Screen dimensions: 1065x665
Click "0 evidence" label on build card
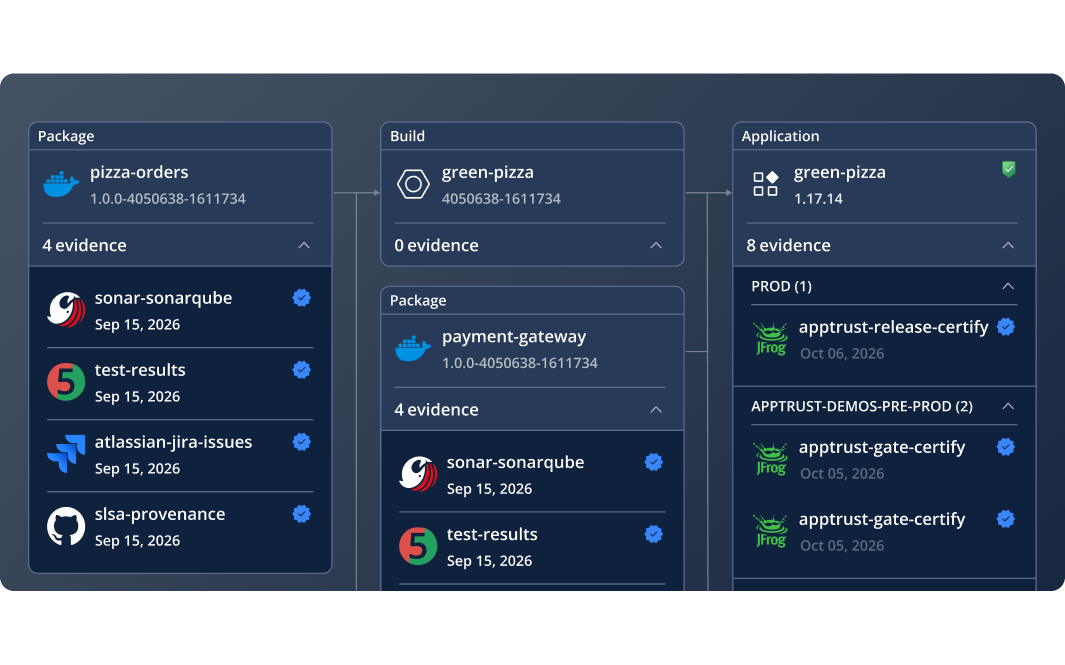pyautogui.click(x=436, y=245)
